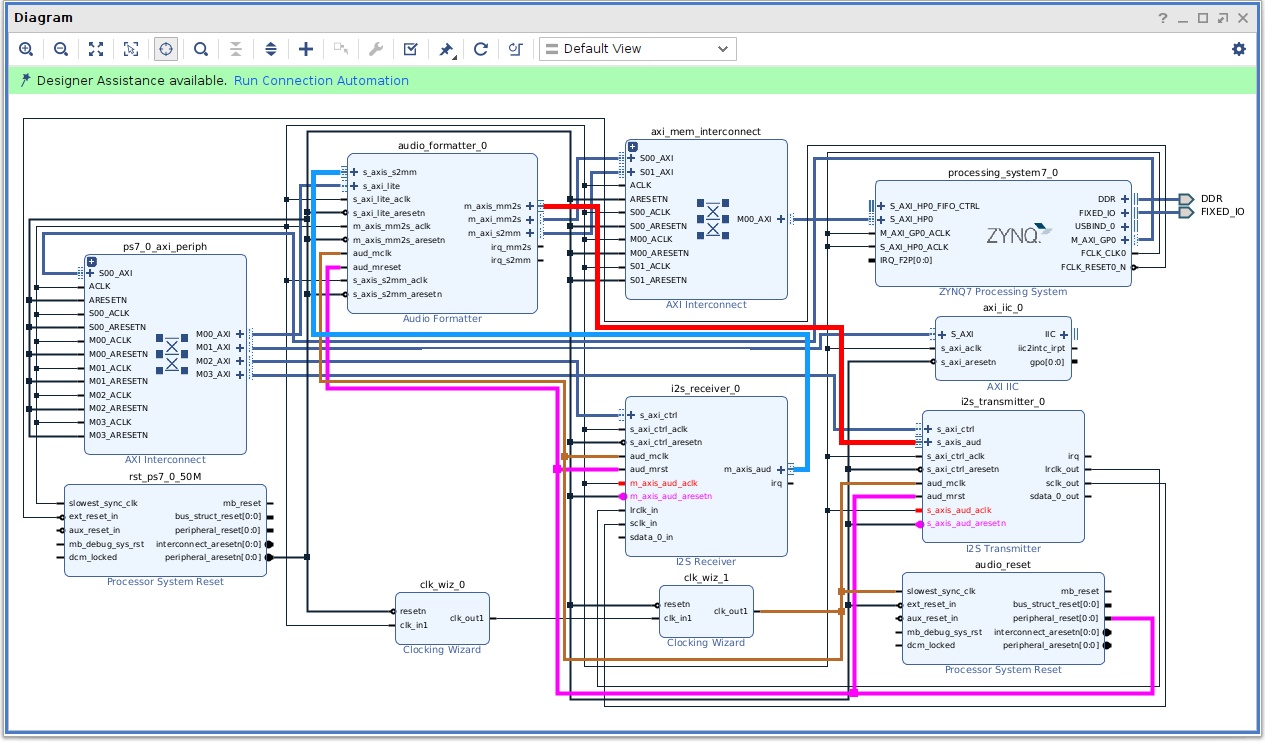Expand s_axis_s2mm interface pin on audio_formatter_0
The width and height of the screenshot is (1265, 742).
click(354, 172)
